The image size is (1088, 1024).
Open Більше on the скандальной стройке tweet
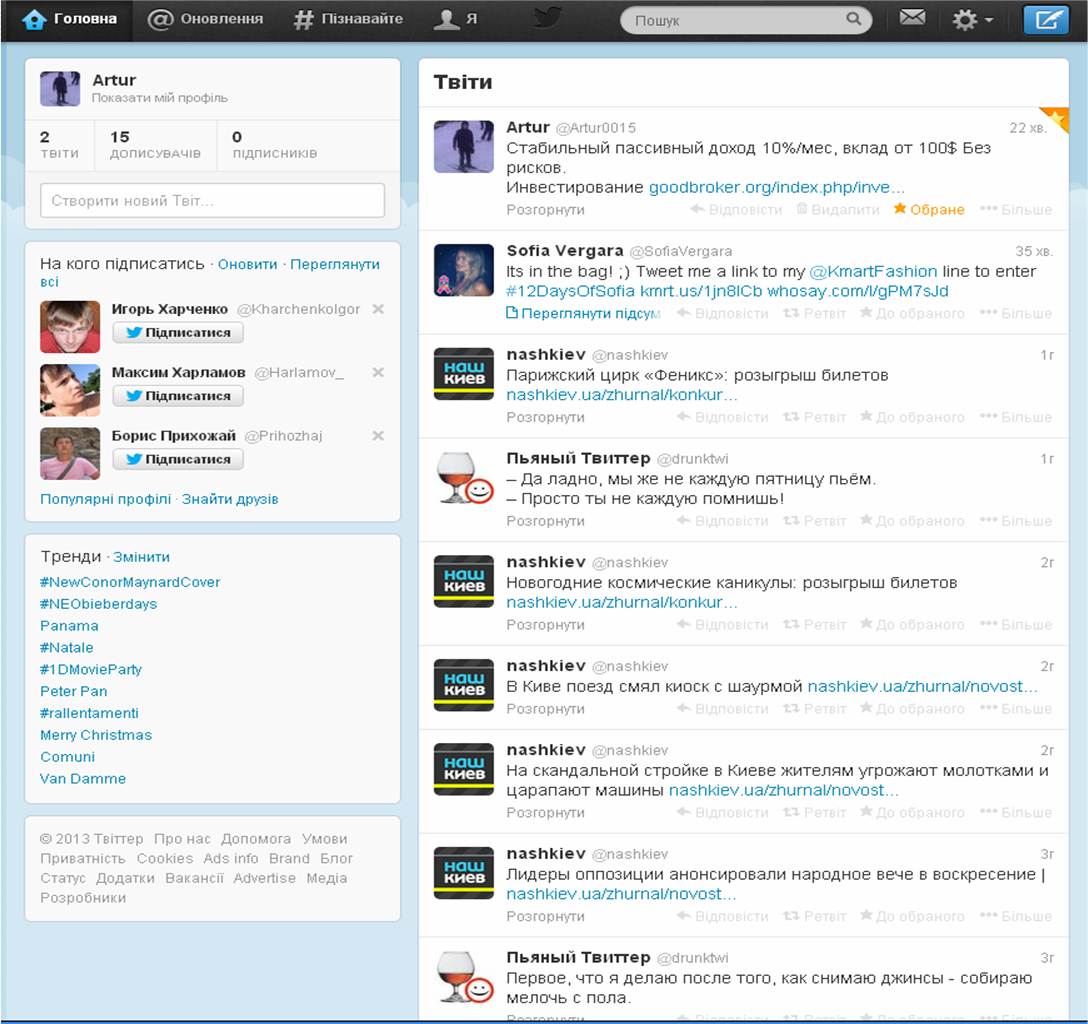pyautogui.click(x=1016, y=812)
